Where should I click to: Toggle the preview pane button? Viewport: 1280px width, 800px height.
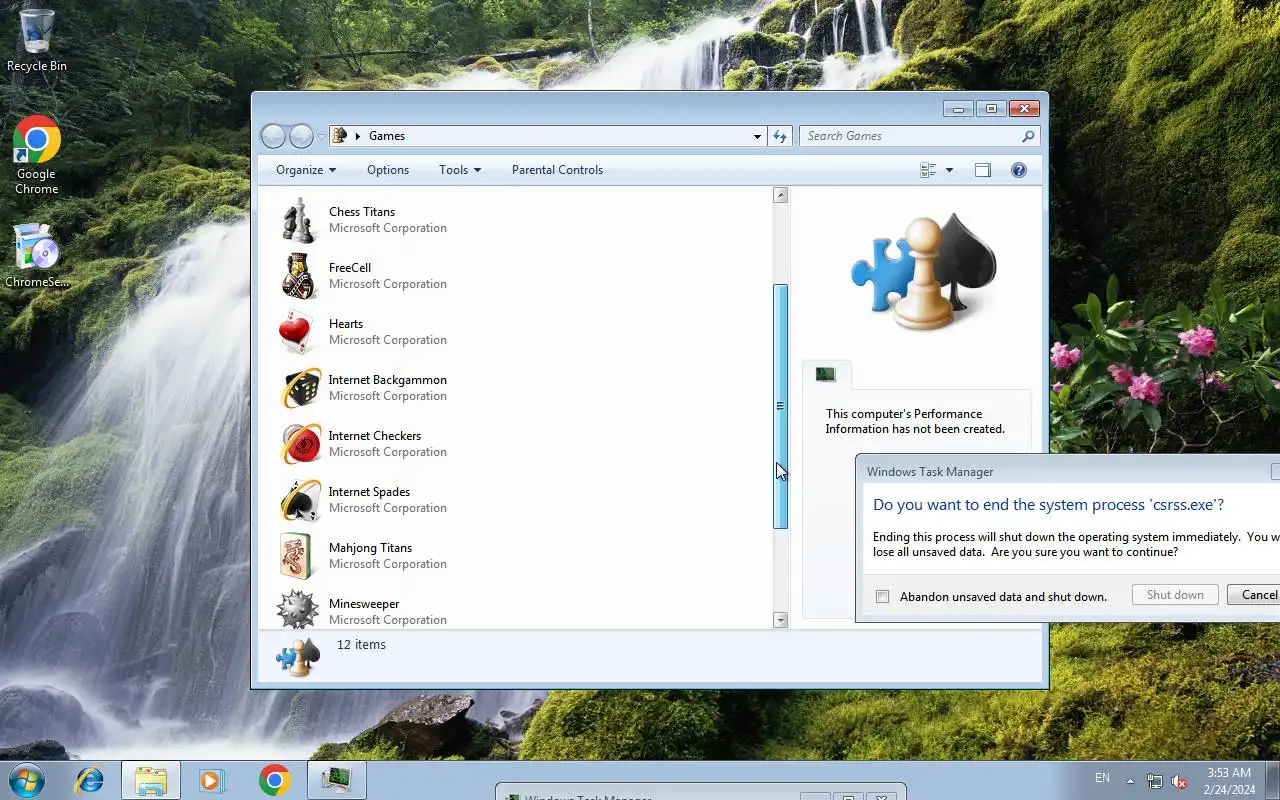pyautogui.click(x=983, y=170)
